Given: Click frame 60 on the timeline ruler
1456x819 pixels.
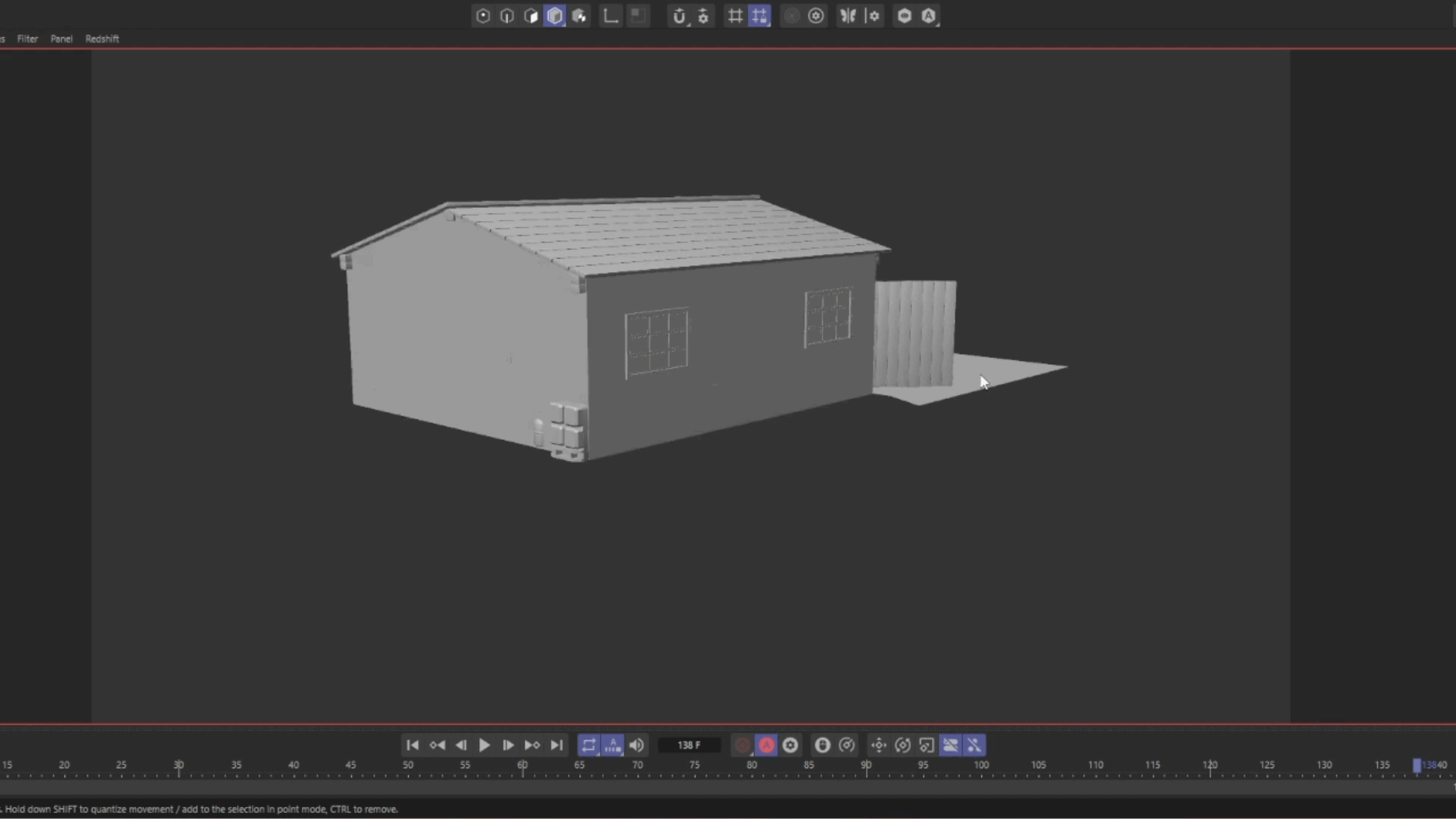Looking at the screenshot, I should point(522,766).
